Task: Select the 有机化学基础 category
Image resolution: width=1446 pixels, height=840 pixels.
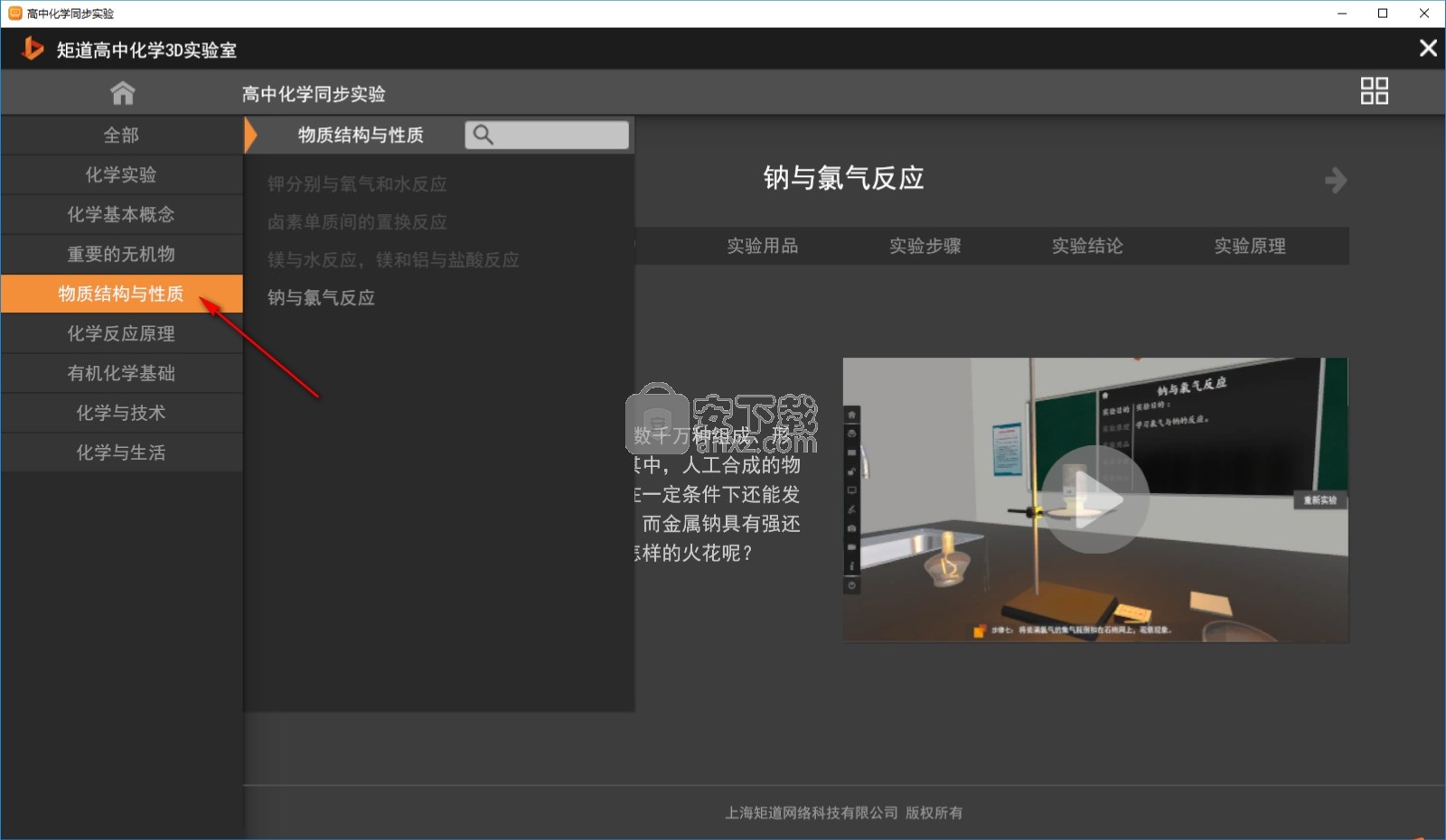Action: pyautogui.click(x=121, y=374)
